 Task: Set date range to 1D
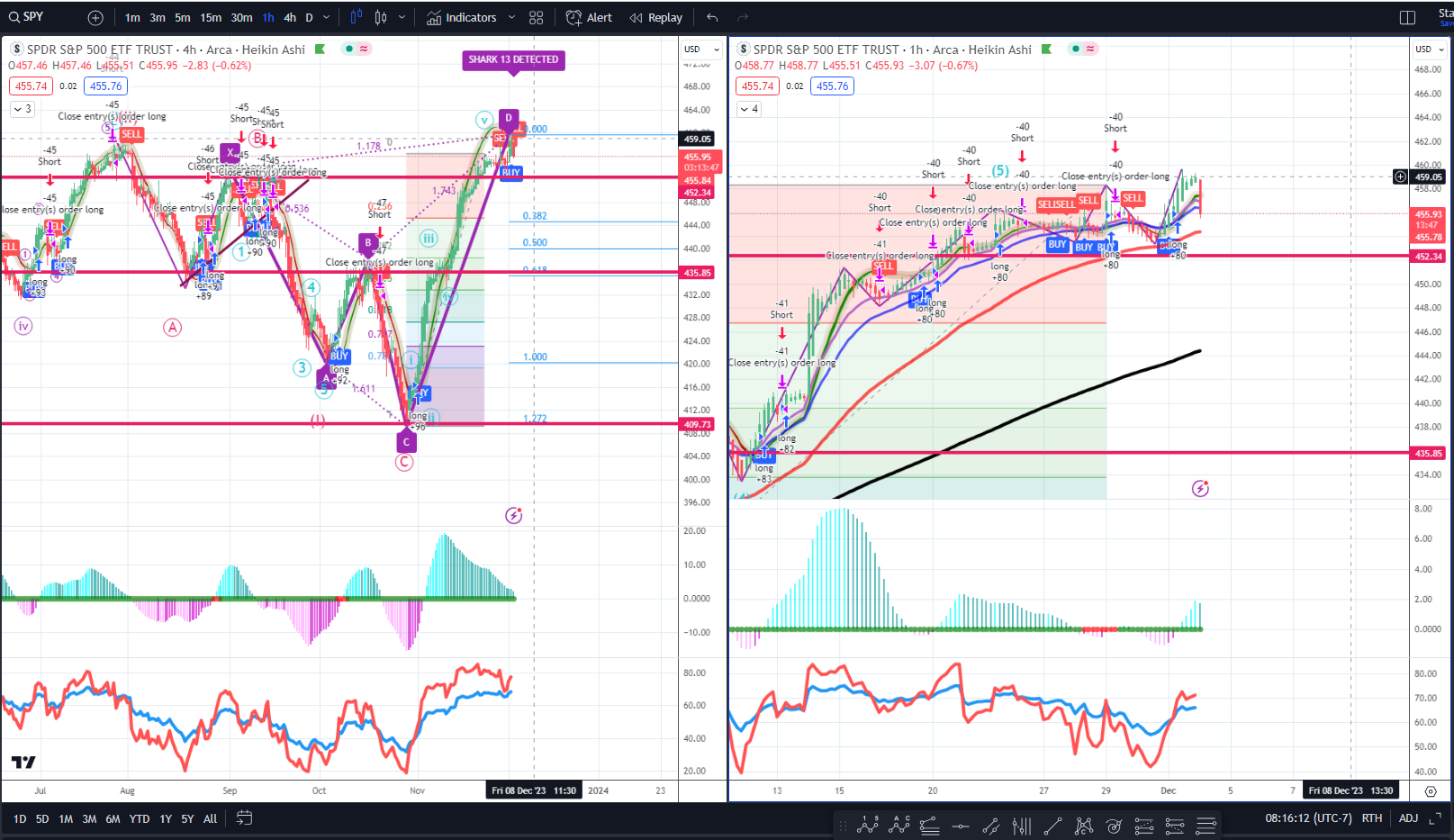20,818
